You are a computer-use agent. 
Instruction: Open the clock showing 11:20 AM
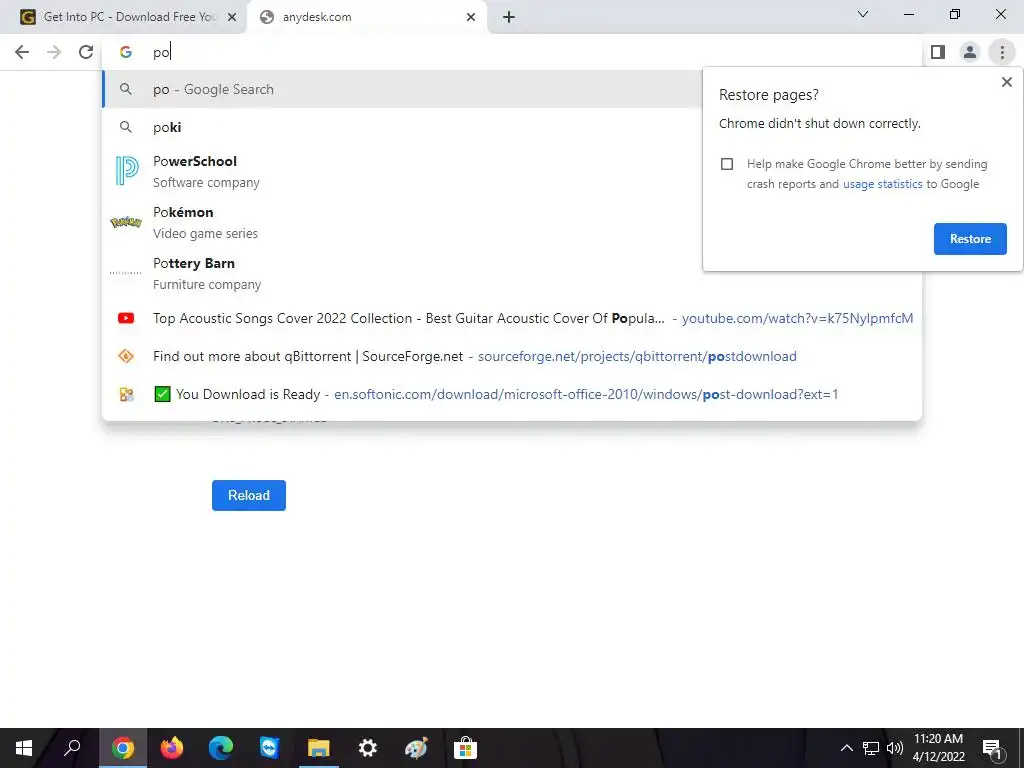[x=938, y=748]
